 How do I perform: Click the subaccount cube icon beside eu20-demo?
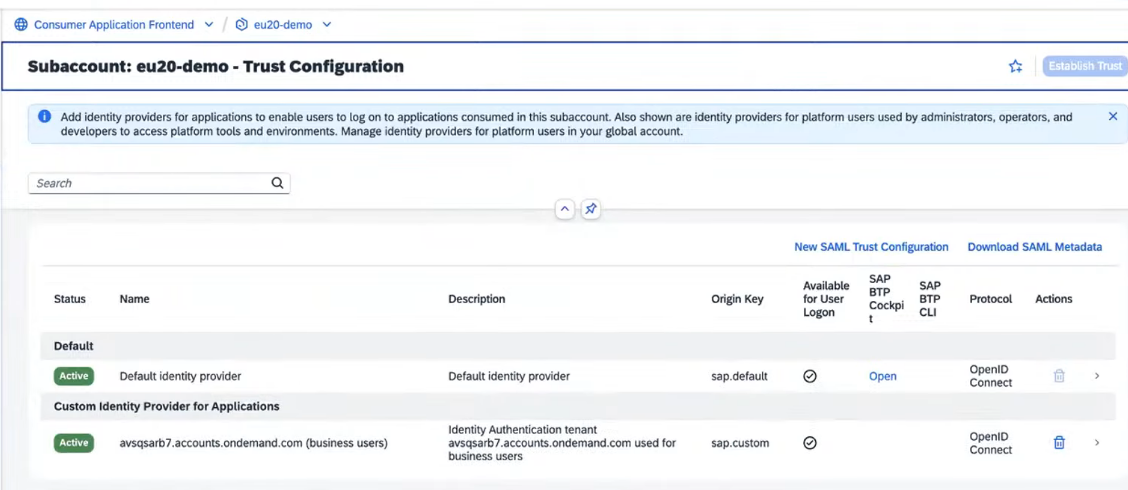(242, 25)
